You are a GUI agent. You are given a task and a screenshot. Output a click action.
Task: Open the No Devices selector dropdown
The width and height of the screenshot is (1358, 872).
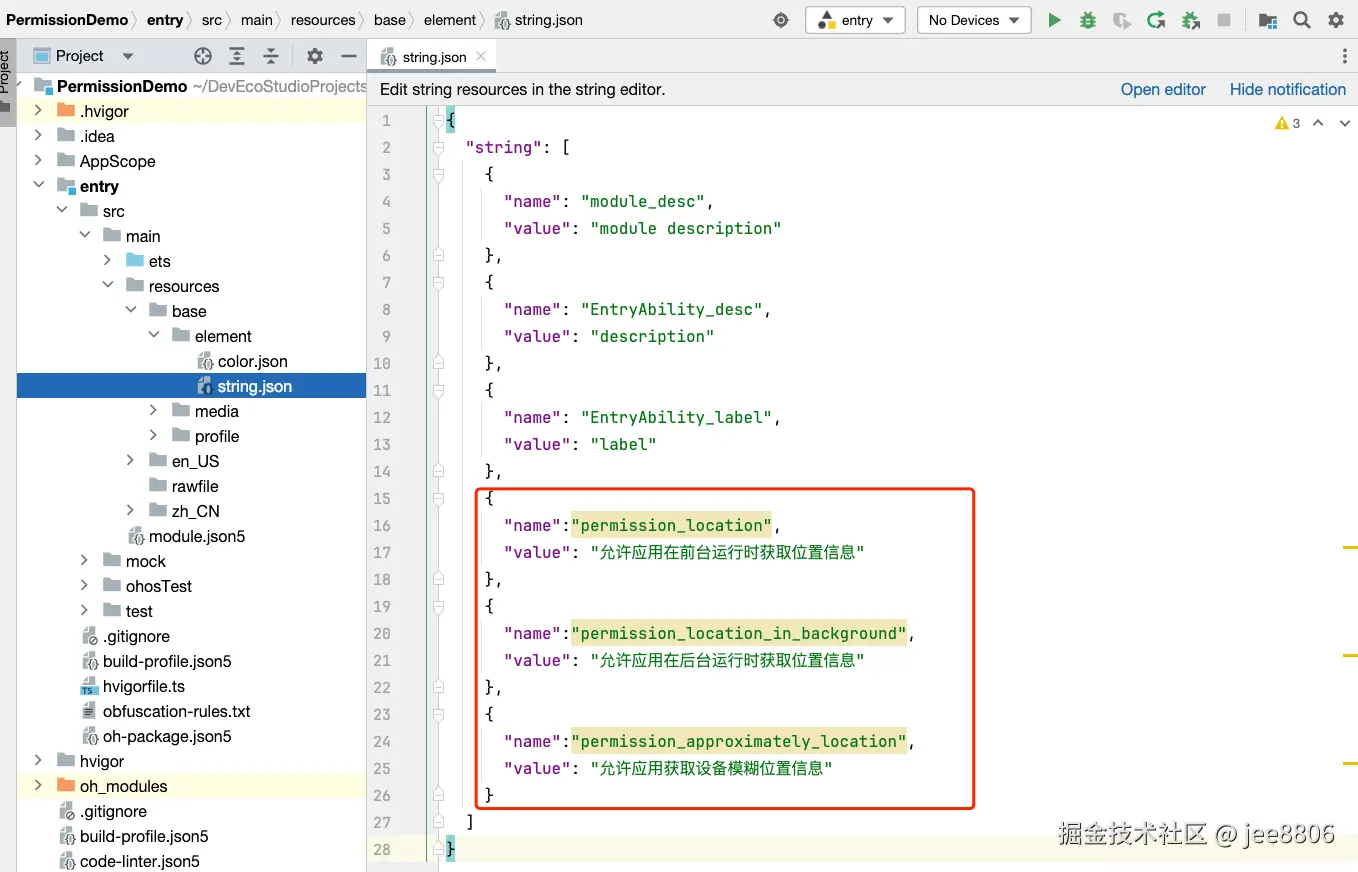(974, 20)
